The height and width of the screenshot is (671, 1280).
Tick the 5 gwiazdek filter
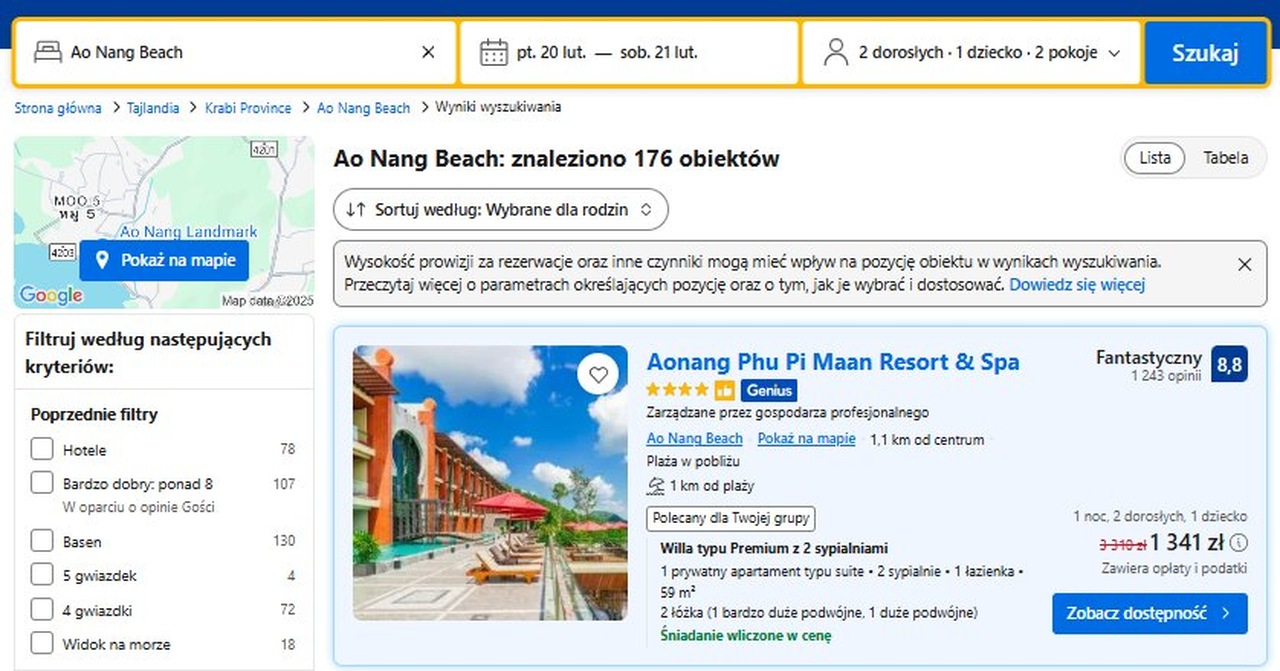pyautogui.click(x=42, y=575)
